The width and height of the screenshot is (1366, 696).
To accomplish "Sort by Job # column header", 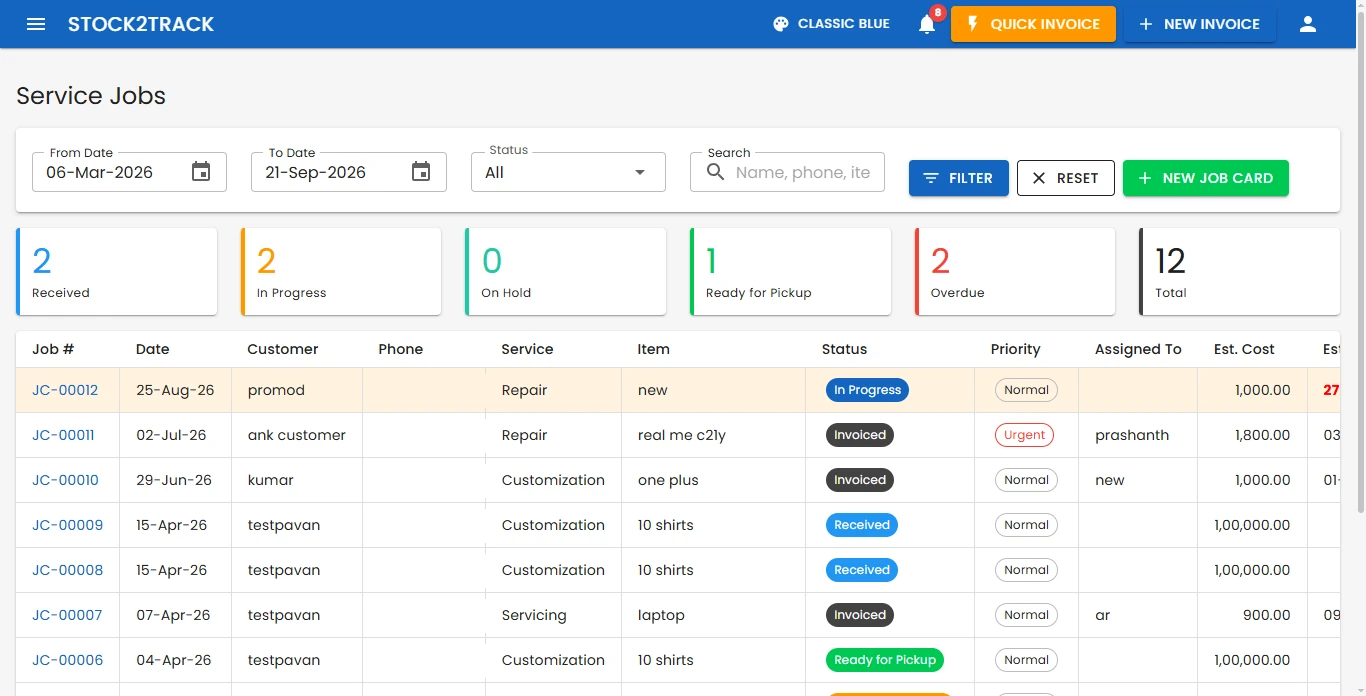I will tap(53, 349).
